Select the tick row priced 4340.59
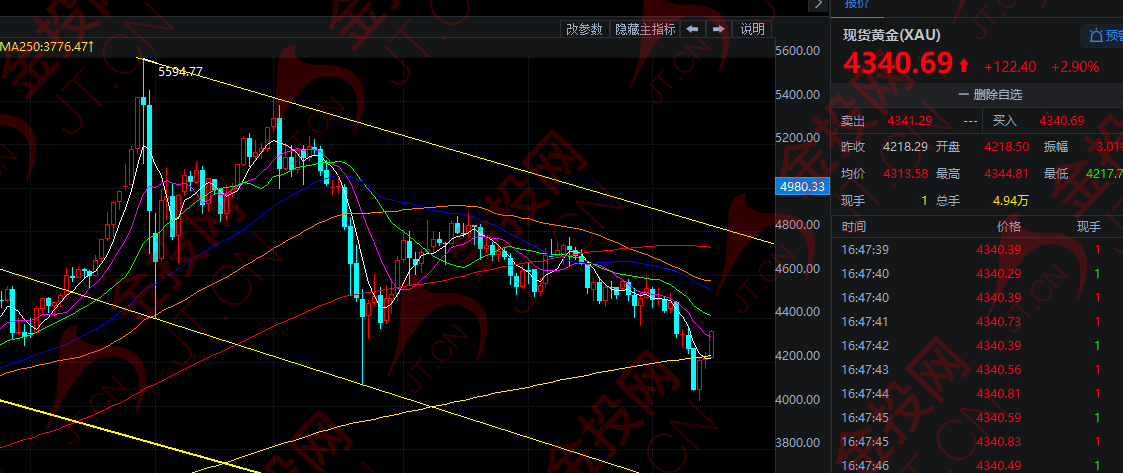The height and width of the screenshot is (473, 1123). tap(977, 418)
